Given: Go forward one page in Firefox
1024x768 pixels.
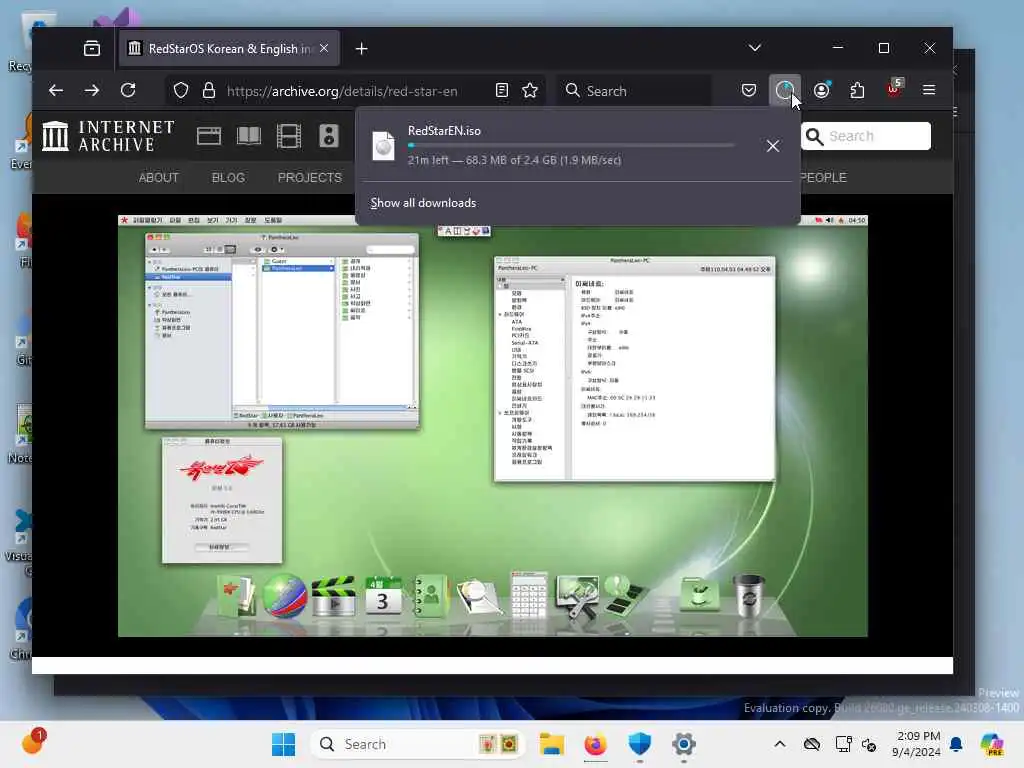Looking at the screenshot, I should click(x=92, y=90).
